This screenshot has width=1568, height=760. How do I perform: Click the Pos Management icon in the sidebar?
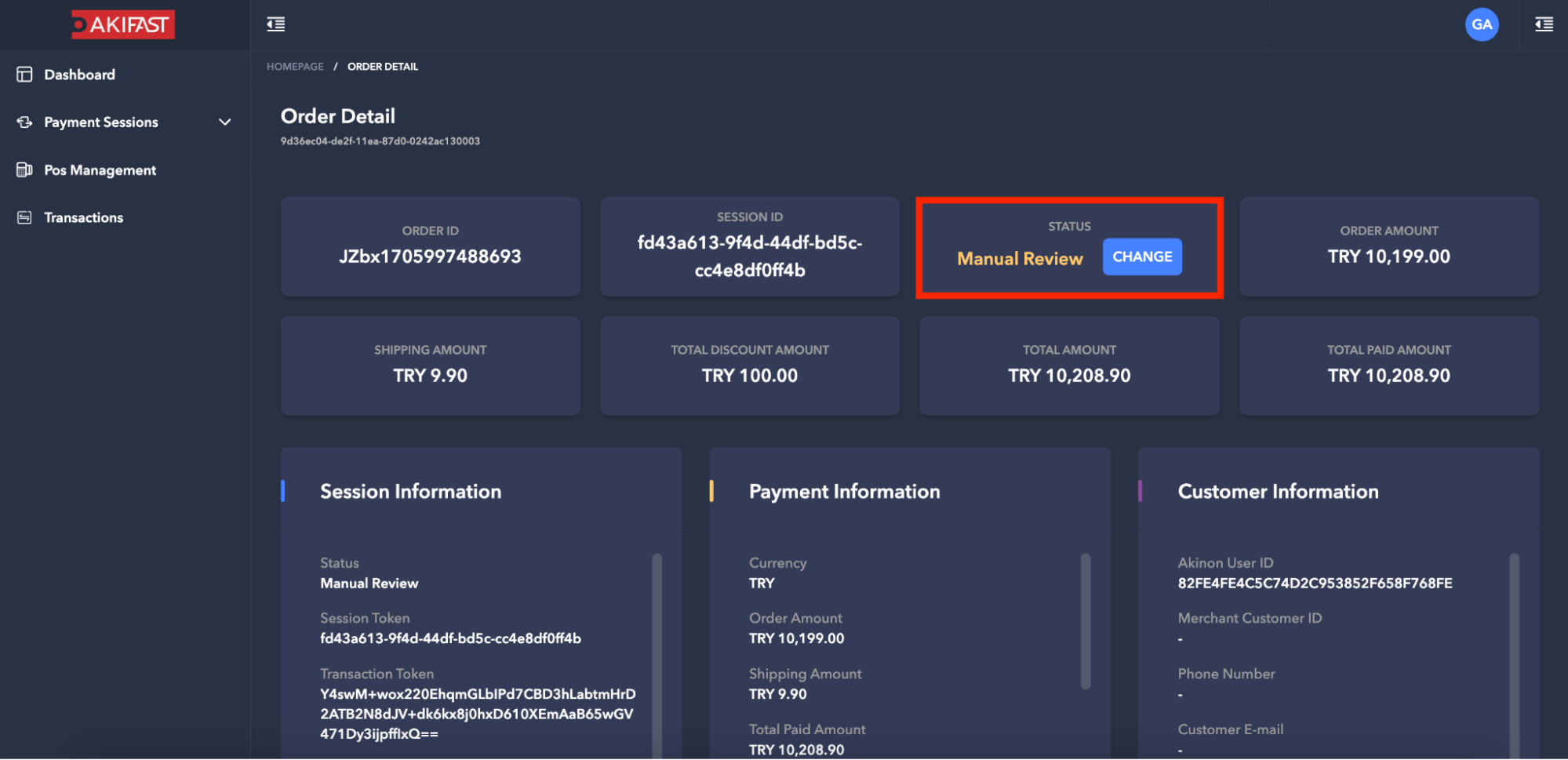[25, 170]
